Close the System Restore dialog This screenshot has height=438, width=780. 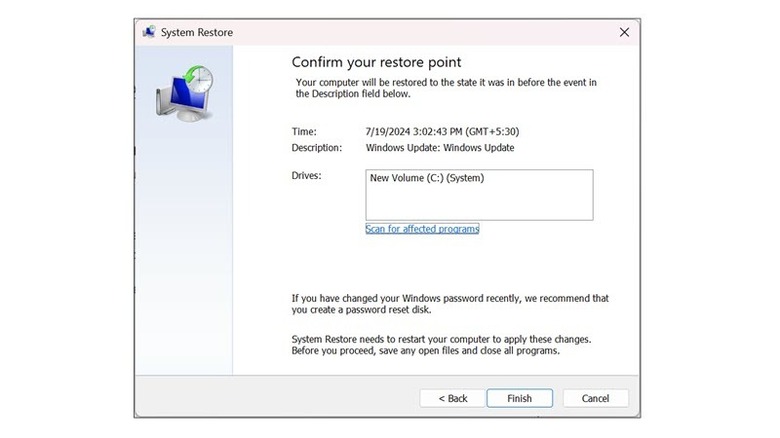(x=624, y=32)
